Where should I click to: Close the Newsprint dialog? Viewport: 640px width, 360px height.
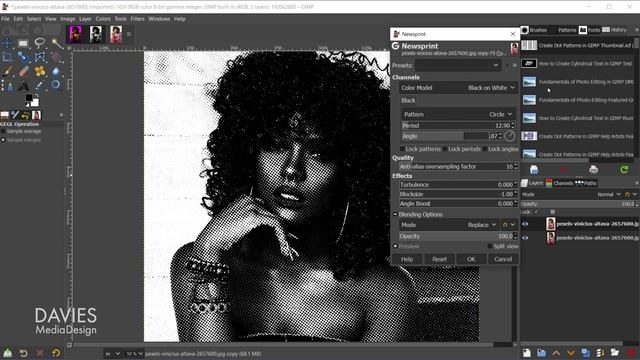(513, 34)
